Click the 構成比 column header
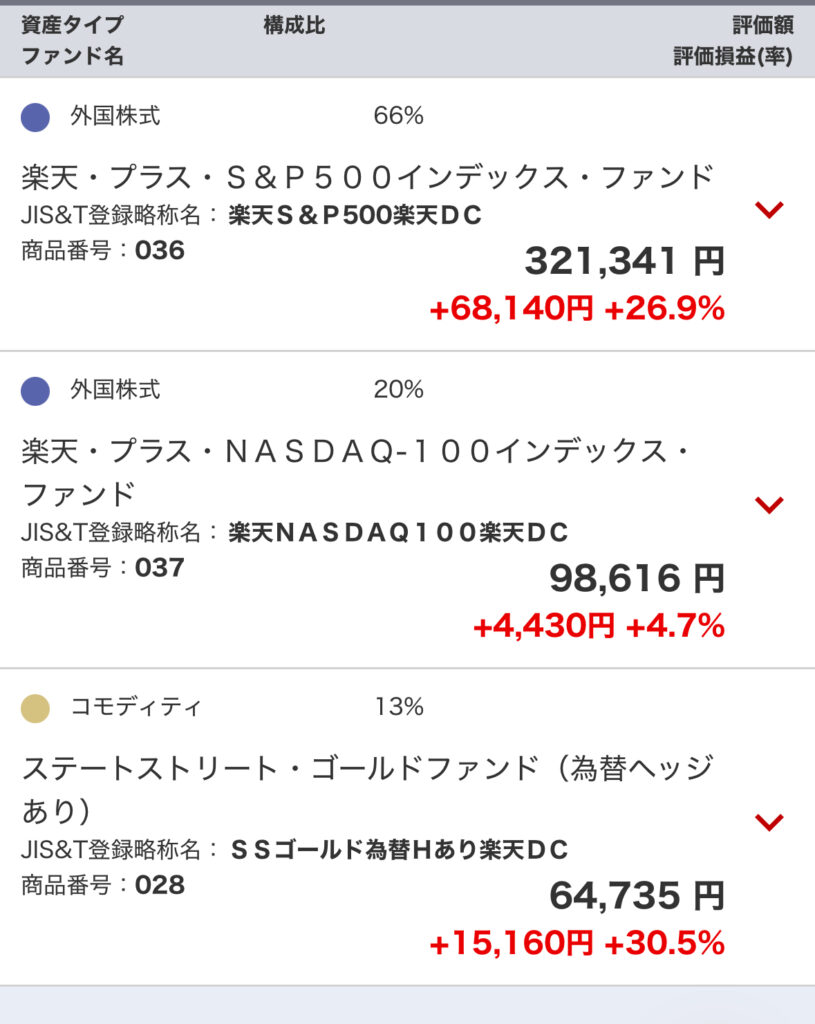815x1024 pixels. [x=294, y=26]
